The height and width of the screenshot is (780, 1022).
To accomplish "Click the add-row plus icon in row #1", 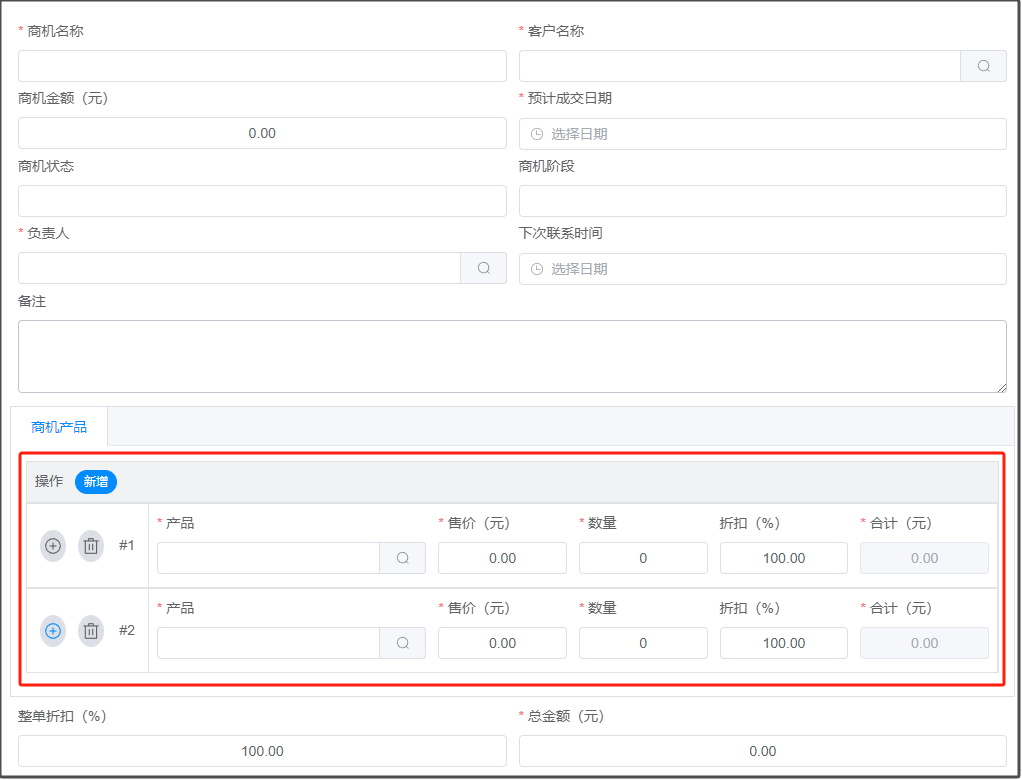I will click(x=53, y=546).
